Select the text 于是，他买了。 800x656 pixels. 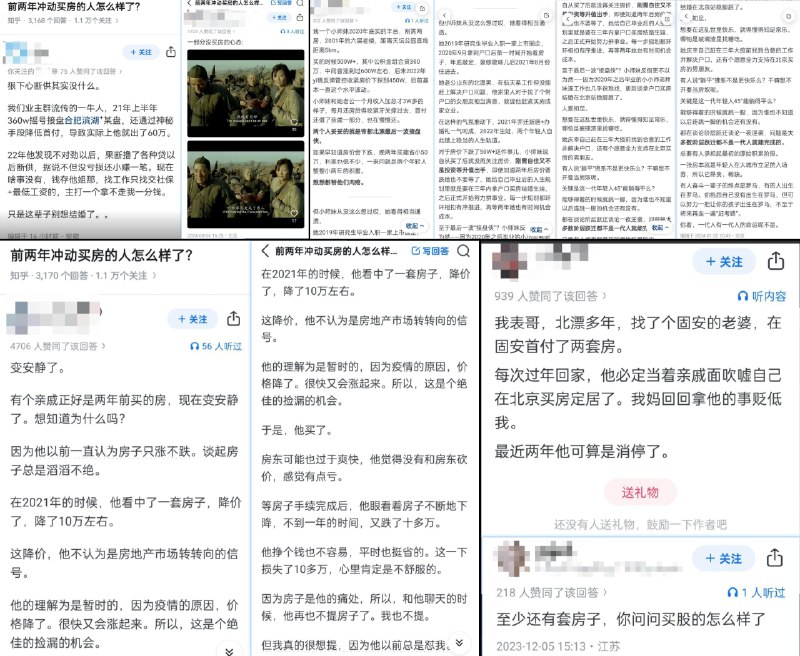pyautogui.click(x=297, y=430)
